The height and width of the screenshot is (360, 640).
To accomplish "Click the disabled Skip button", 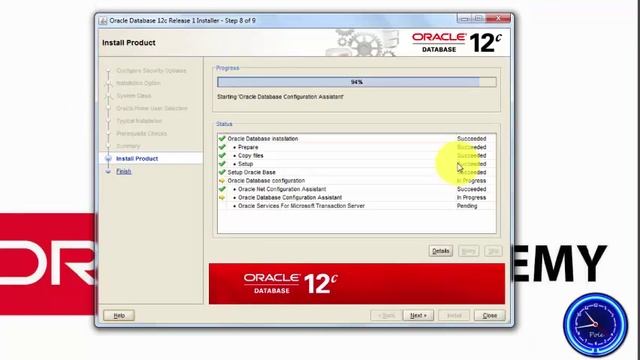I will coord(493,251).
